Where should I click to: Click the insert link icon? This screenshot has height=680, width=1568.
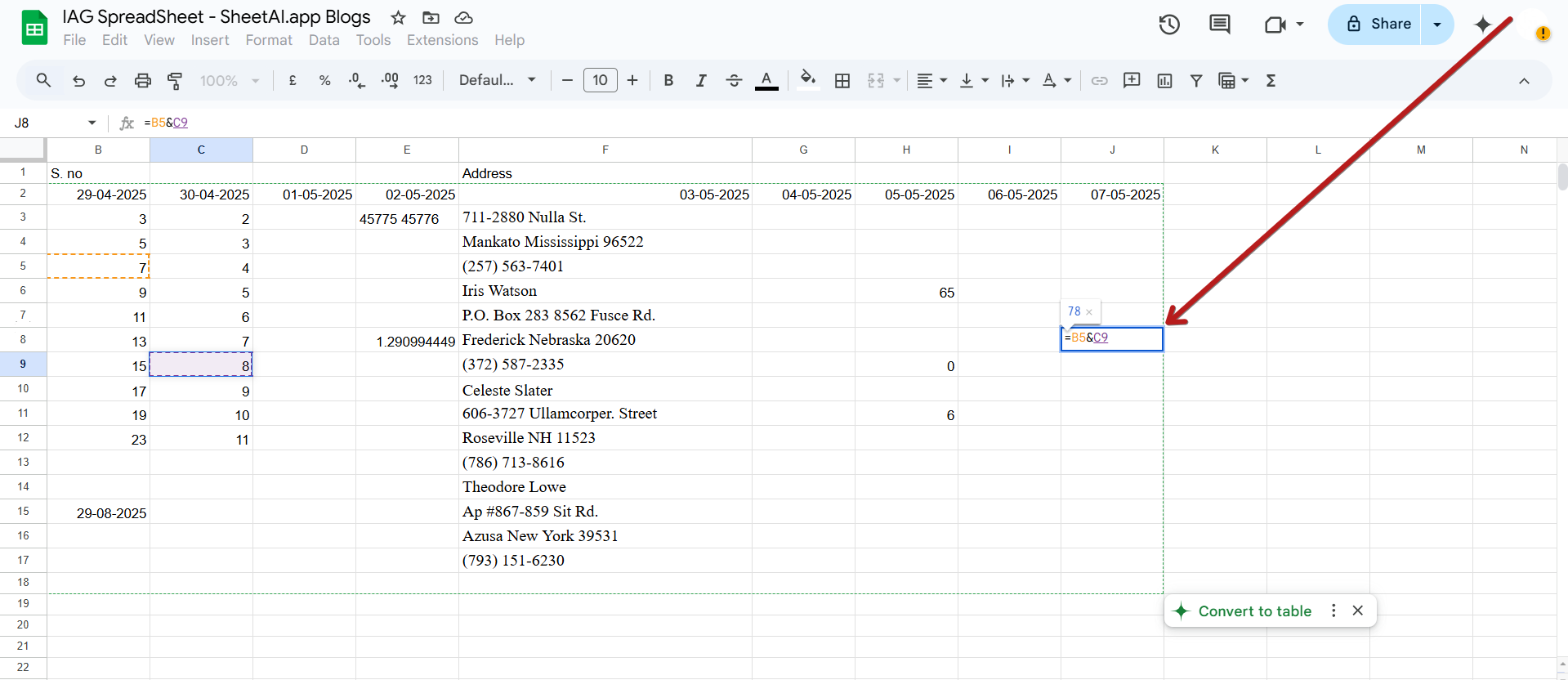(x=1099, y=80)
